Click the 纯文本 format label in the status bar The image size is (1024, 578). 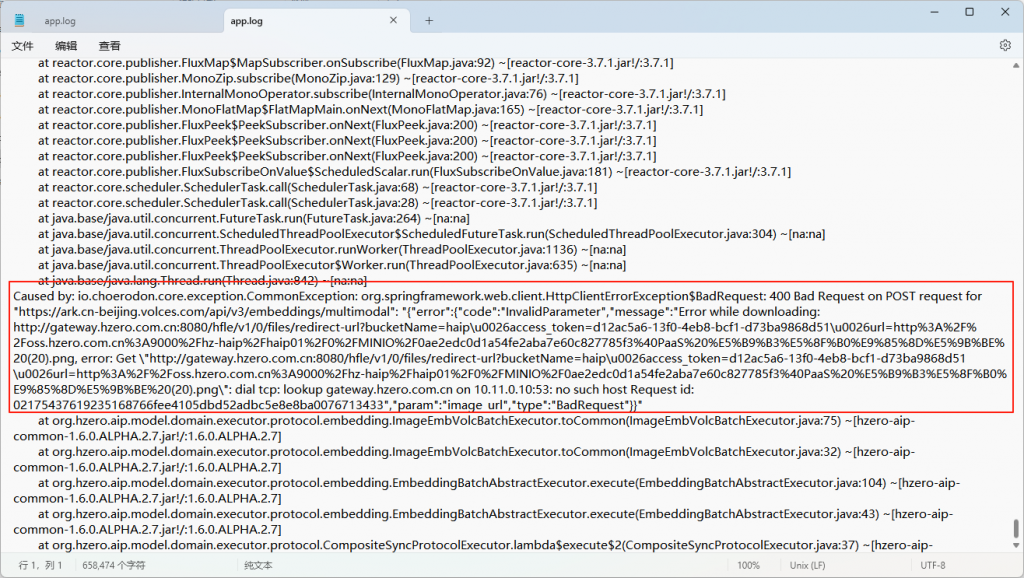[x=258, y=566]
